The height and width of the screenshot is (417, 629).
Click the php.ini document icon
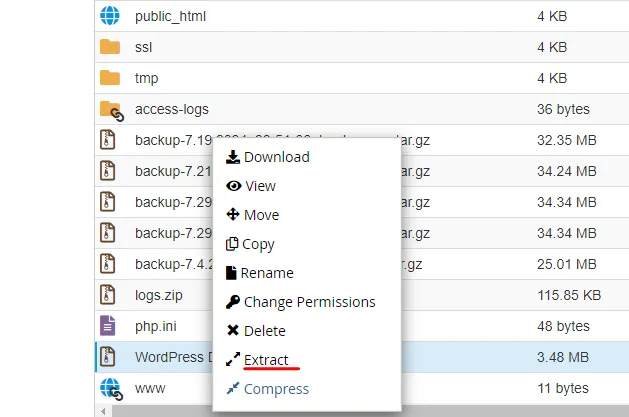pos(108,326)
